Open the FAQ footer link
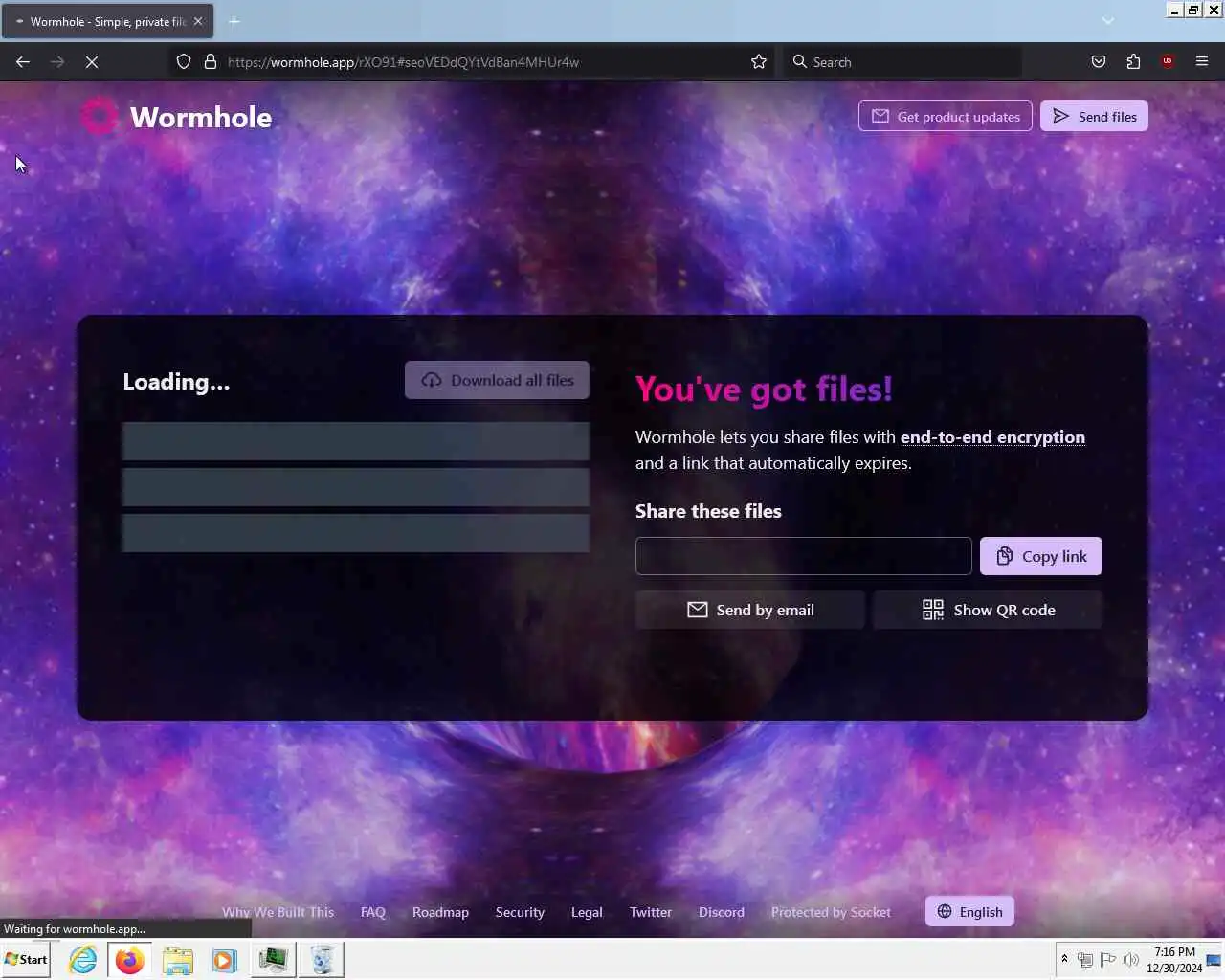Screen dimensions: 1225x980 point(373,912)
